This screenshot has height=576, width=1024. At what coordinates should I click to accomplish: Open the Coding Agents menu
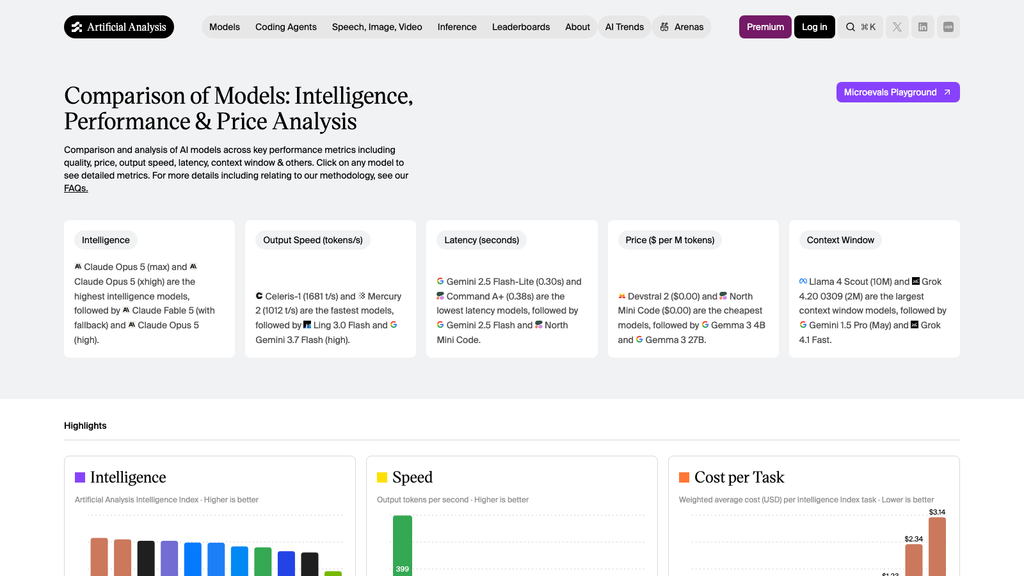click(x=286, y=27)
